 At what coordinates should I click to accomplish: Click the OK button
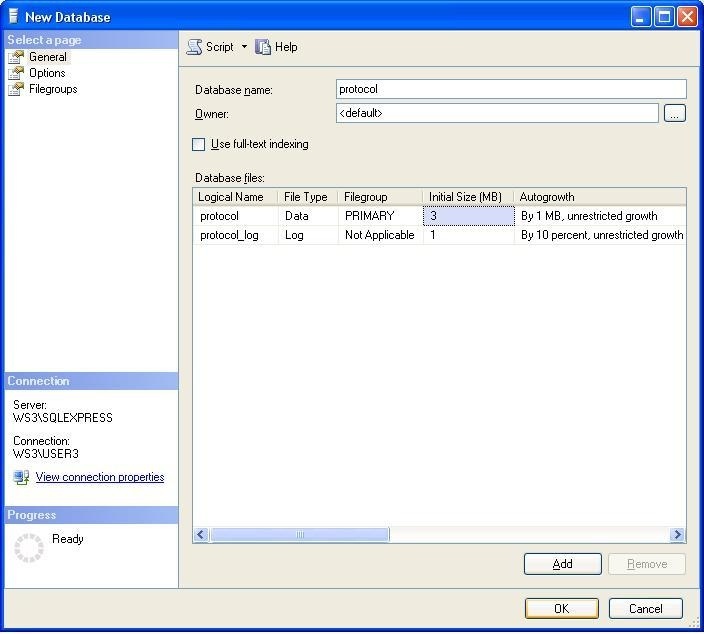(x=561, y=609)
